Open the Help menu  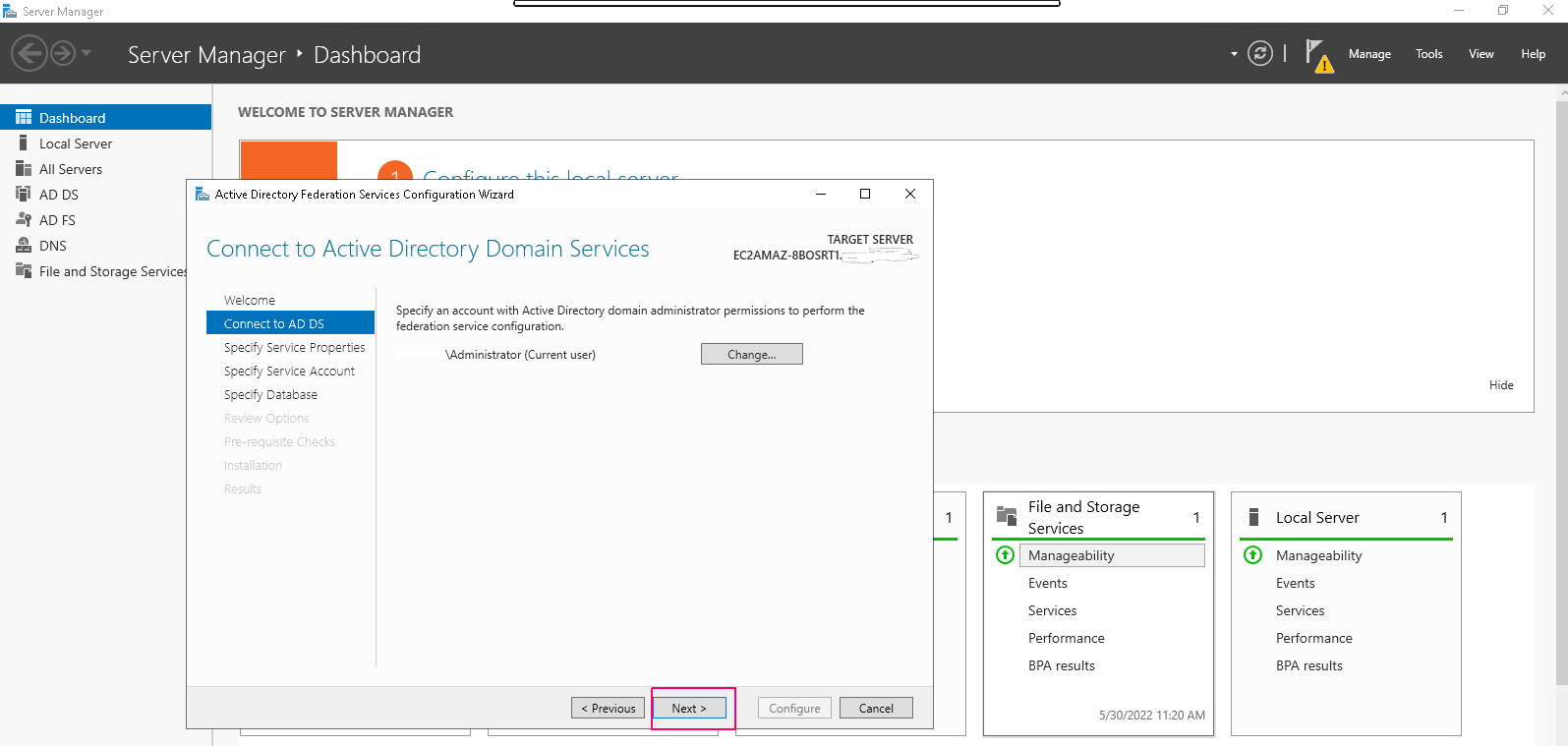(1534, 54)
